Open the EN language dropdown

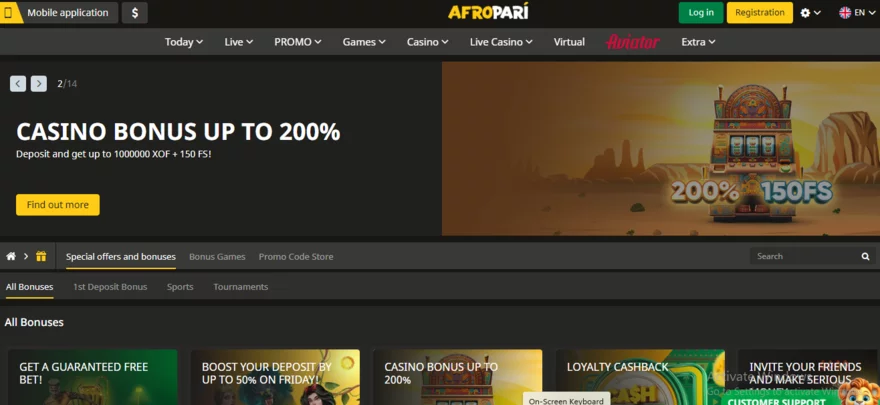[864, 13]
